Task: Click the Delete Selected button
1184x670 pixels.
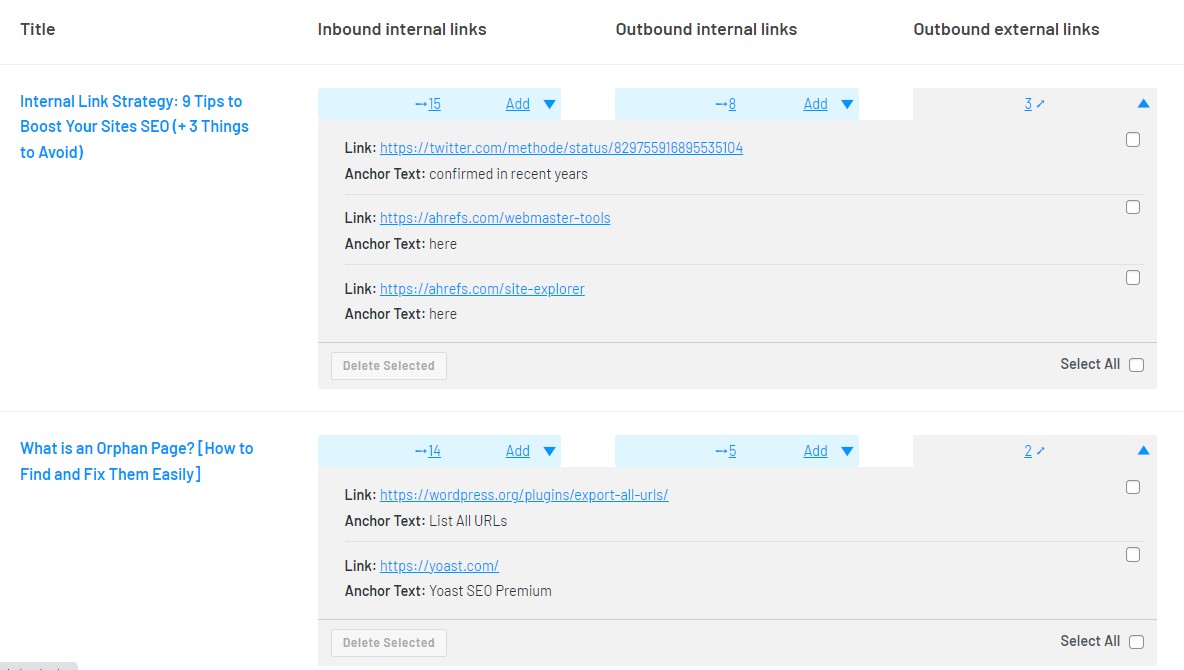Action: click(x=388, y=365)
